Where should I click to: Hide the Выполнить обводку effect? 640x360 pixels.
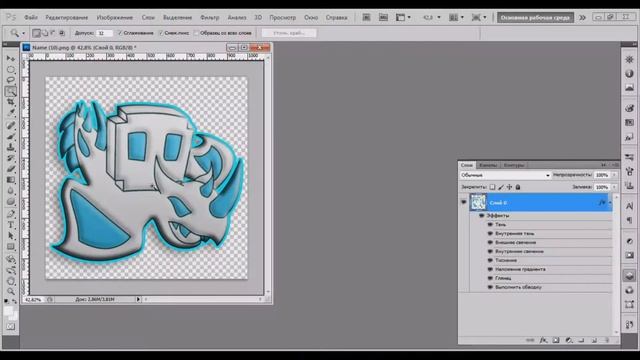tap(490, 287)
